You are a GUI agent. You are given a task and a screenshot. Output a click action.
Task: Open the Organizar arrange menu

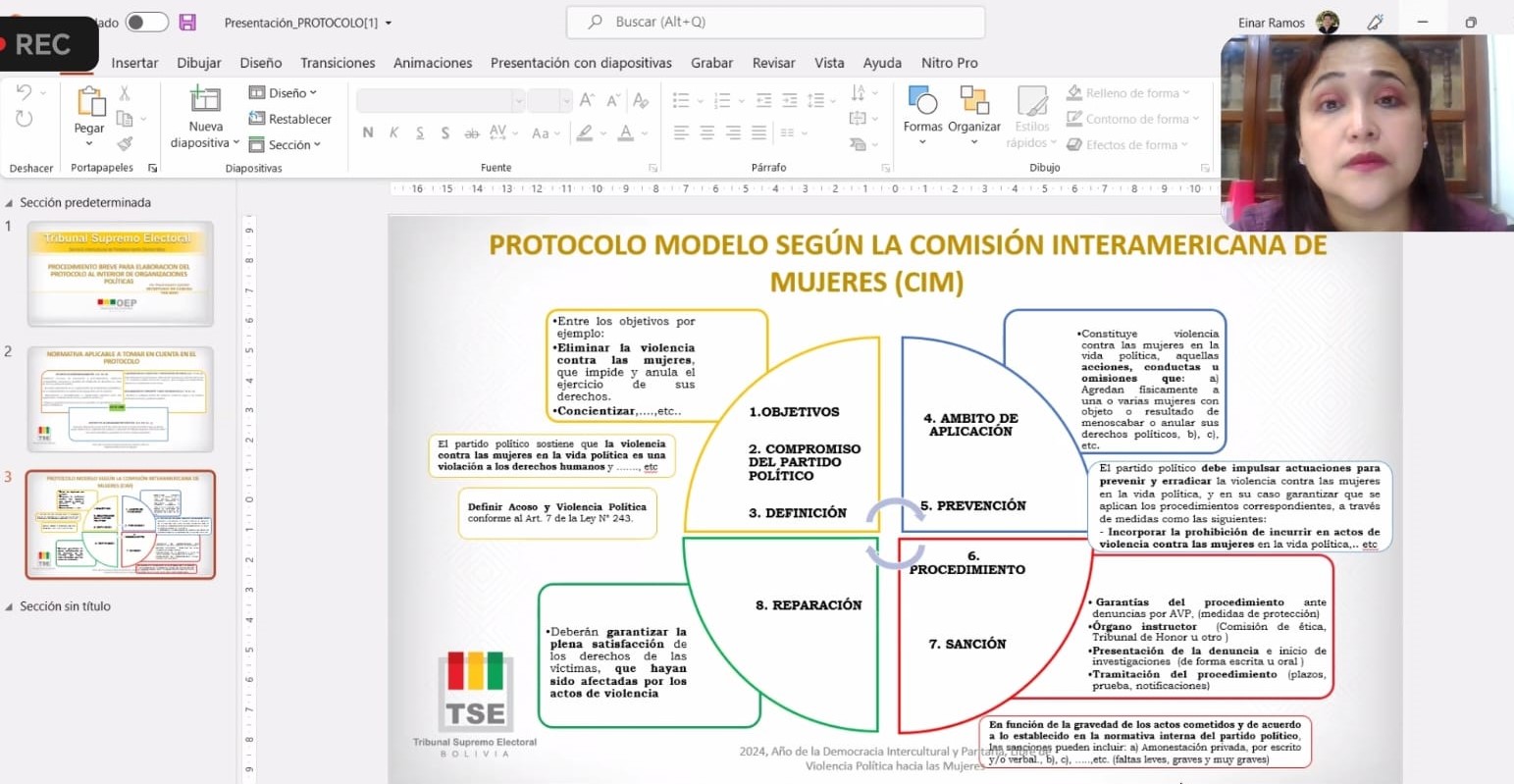pyautogui.click(x=973, y=102)
